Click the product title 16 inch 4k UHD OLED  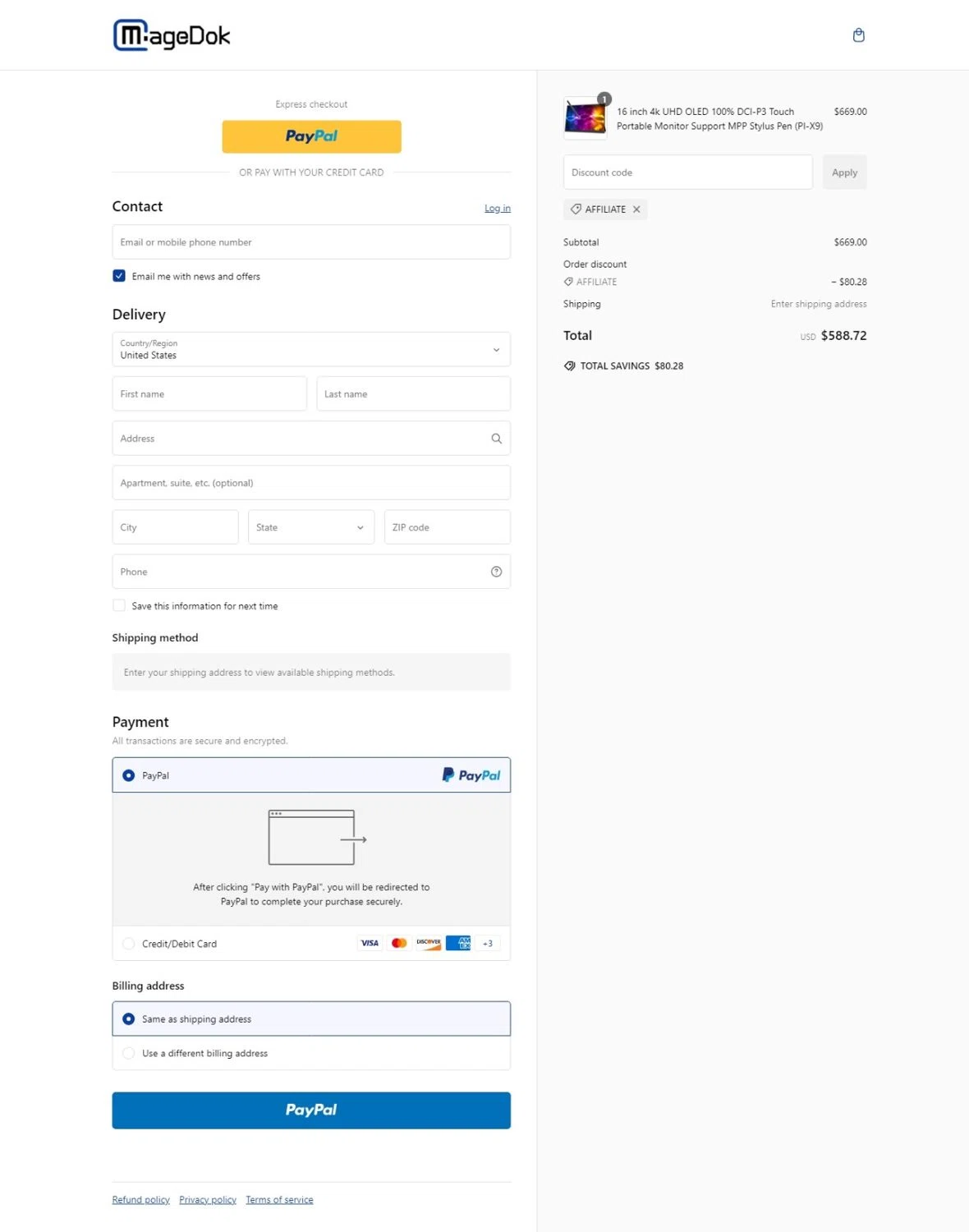(719, 119)
